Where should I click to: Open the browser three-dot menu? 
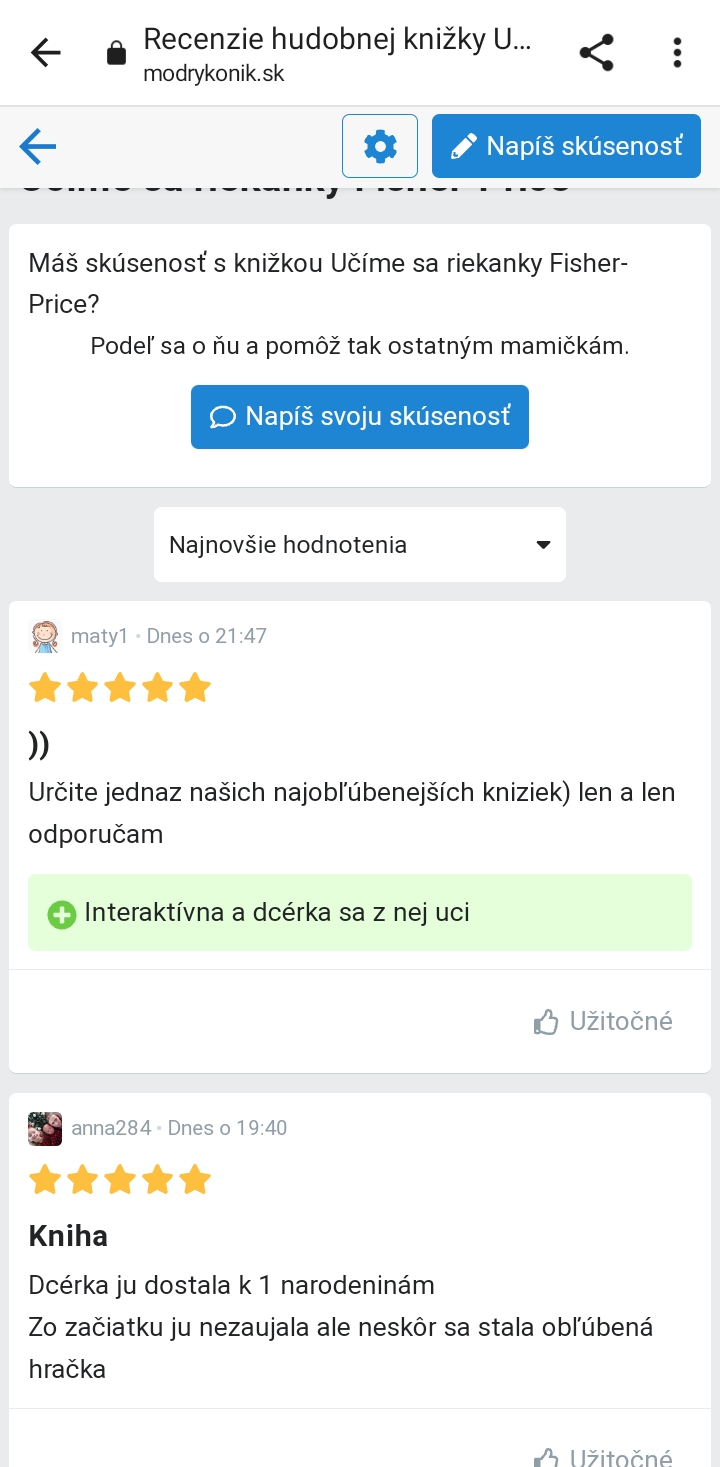point(677,53)
